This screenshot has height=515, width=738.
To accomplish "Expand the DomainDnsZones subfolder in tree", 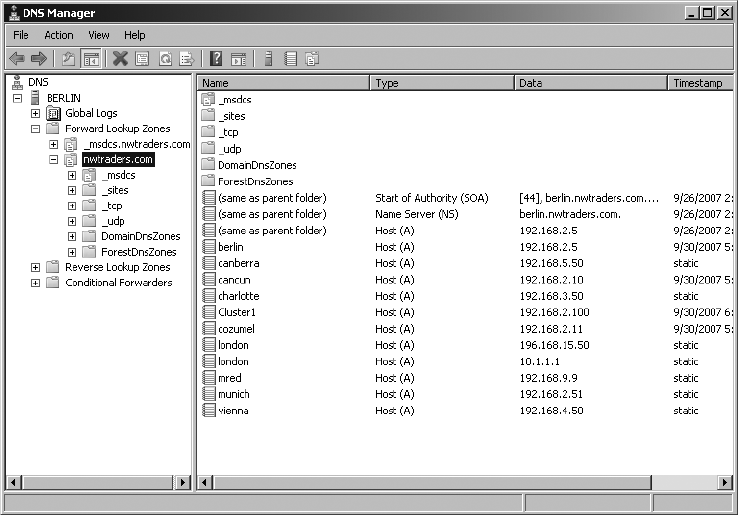I will [x=72, y=237].
